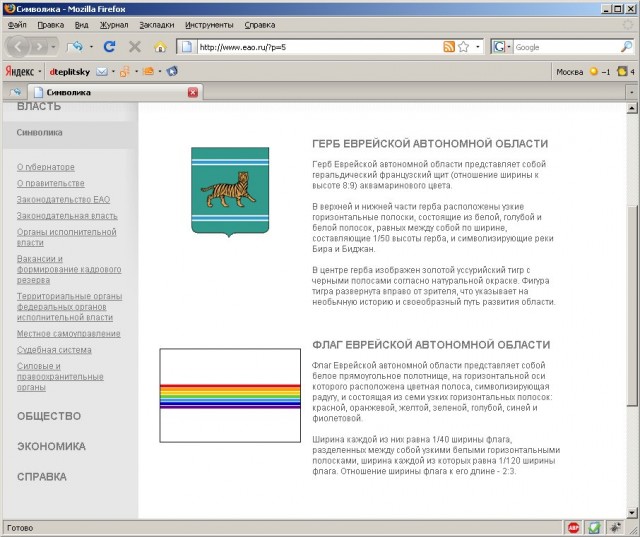The image size is (640, 537).
Task: Open dropdown next to the overlapping squares icon
Action: coord(136,72)
